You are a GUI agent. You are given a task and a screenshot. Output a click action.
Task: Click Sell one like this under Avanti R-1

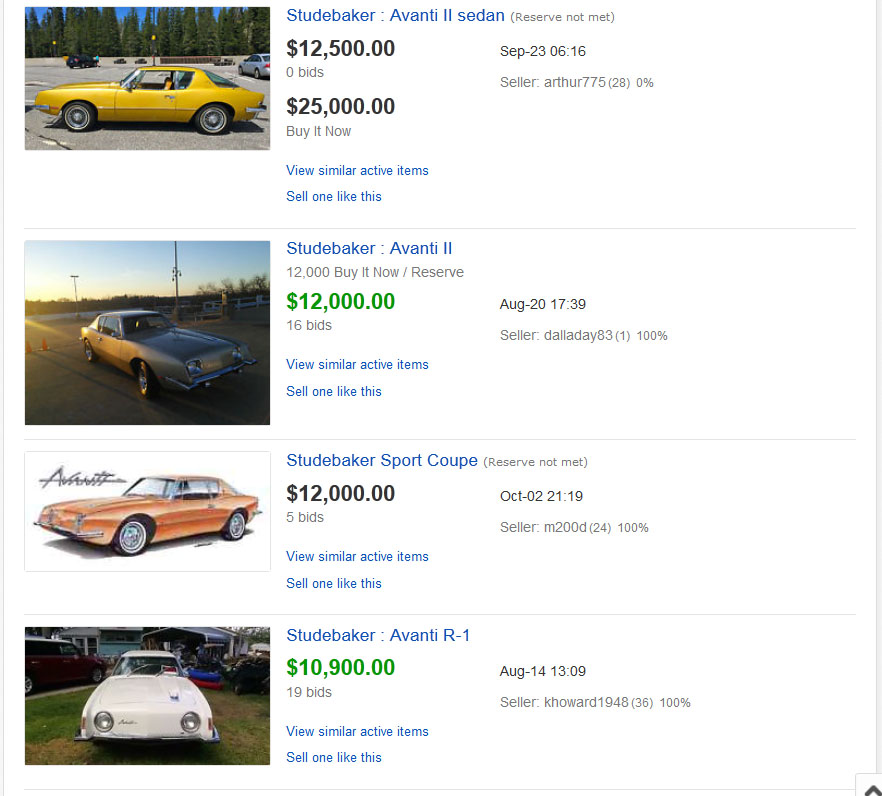pos(334,758)
